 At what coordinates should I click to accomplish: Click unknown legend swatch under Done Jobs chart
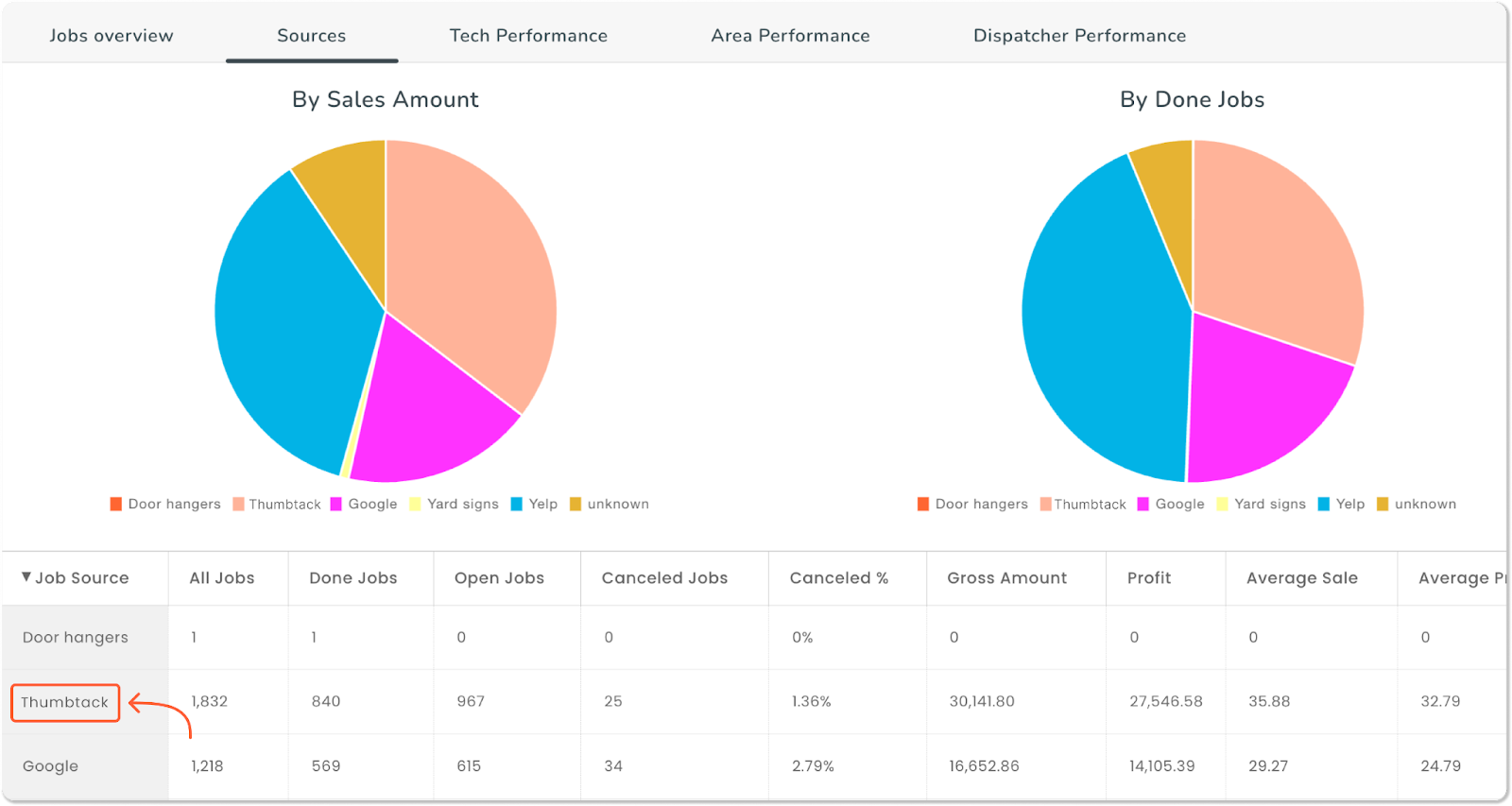point(1383,504)
